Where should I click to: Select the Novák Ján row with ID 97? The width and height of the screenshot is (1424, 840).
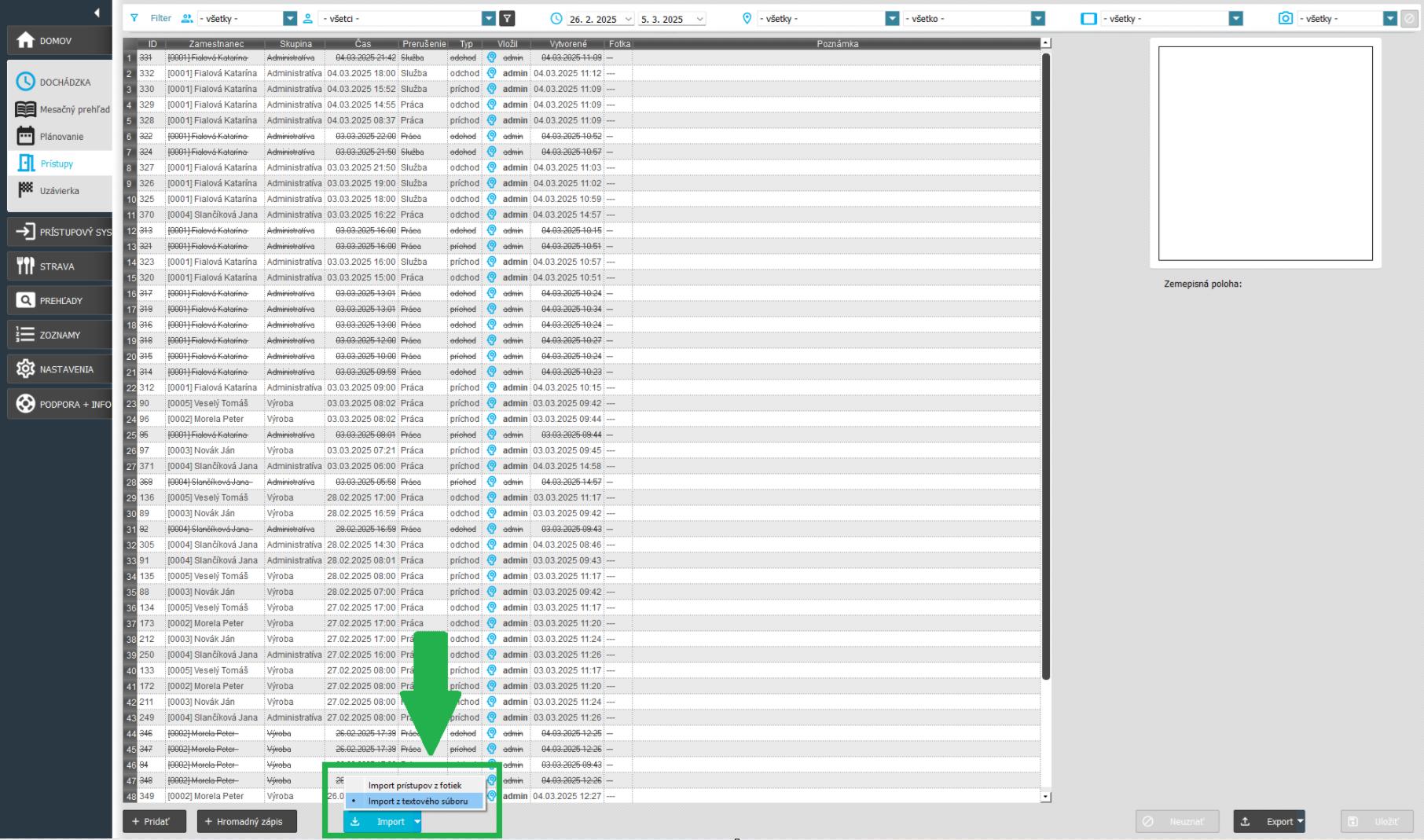[x=582, y=450]
